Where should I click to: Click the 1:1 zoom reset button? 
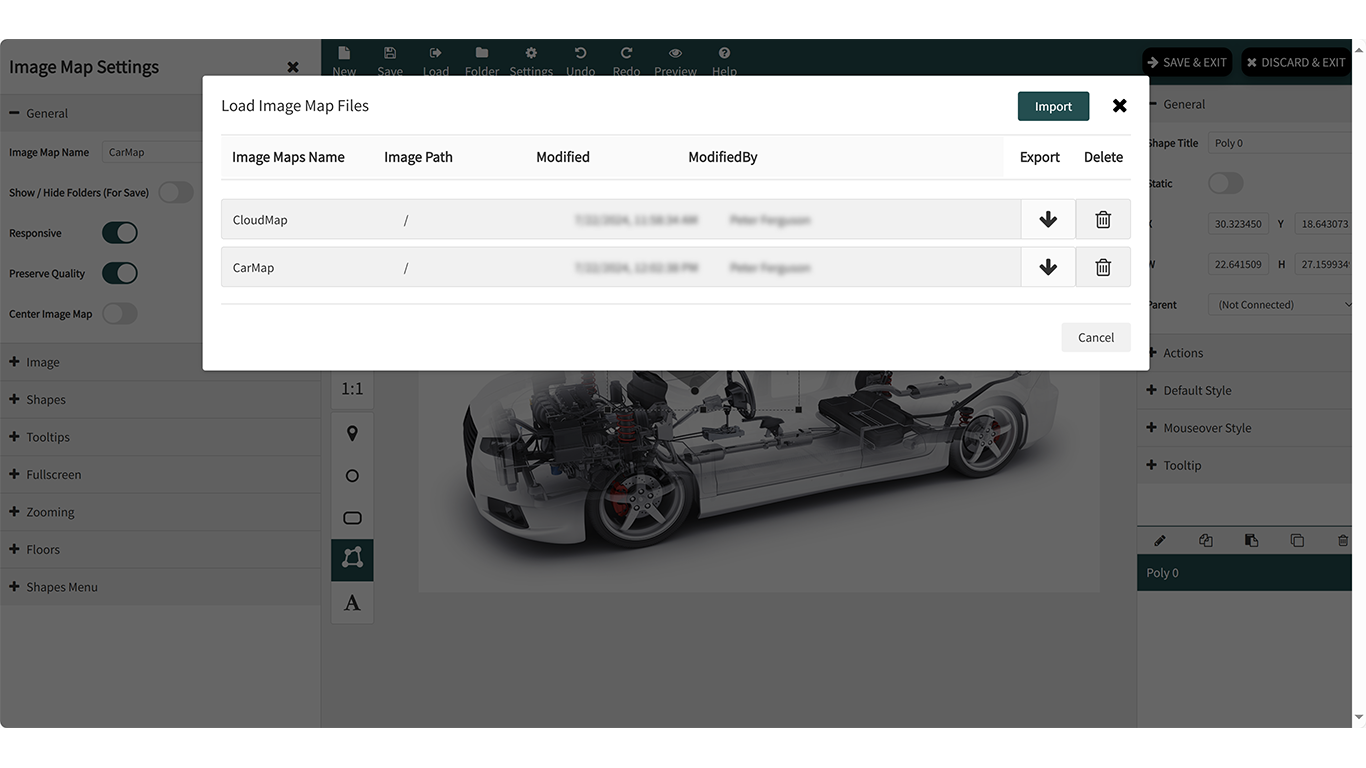(x=352, y=389)
